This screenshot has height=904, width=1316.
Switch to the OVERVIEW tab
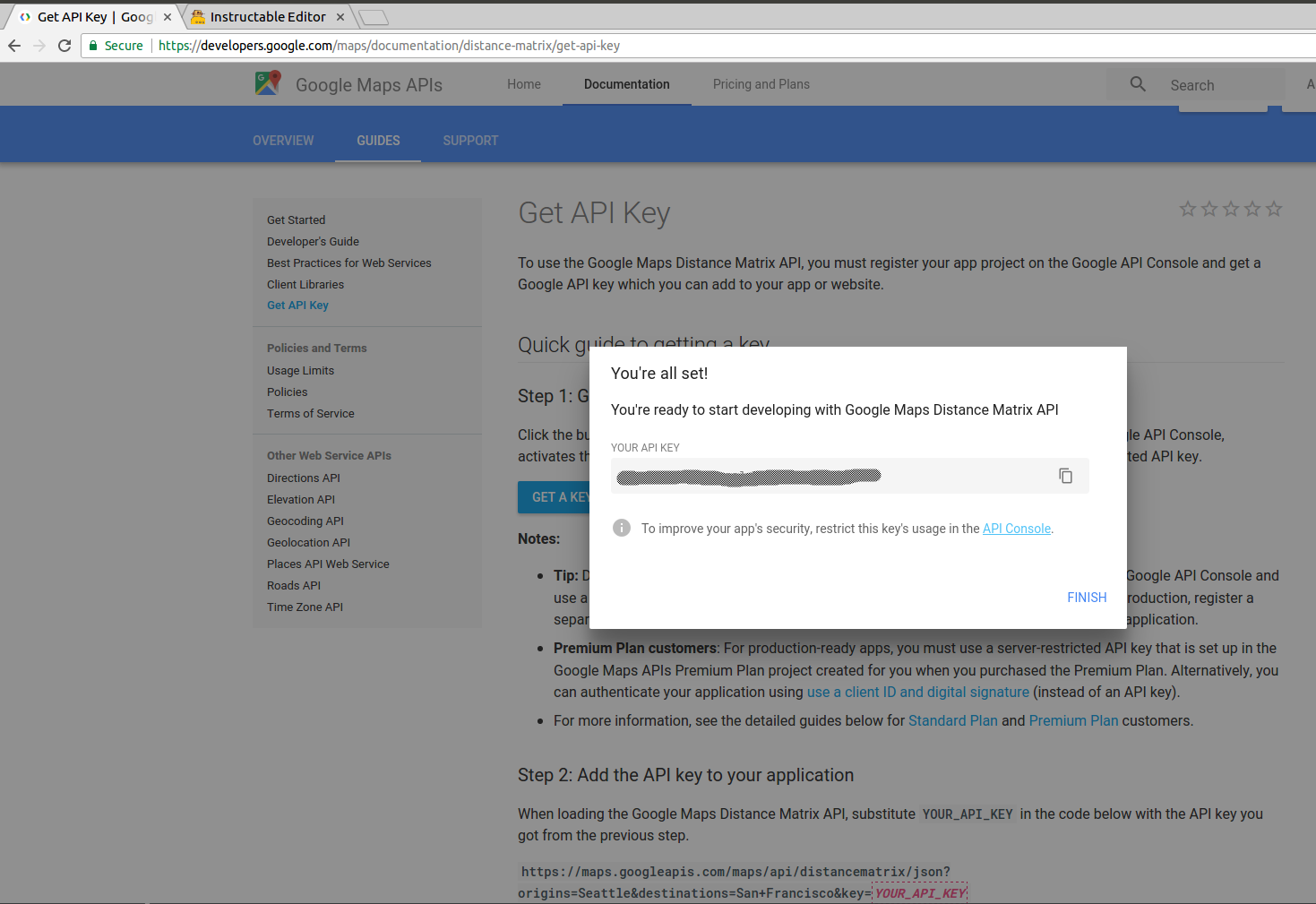283,141
